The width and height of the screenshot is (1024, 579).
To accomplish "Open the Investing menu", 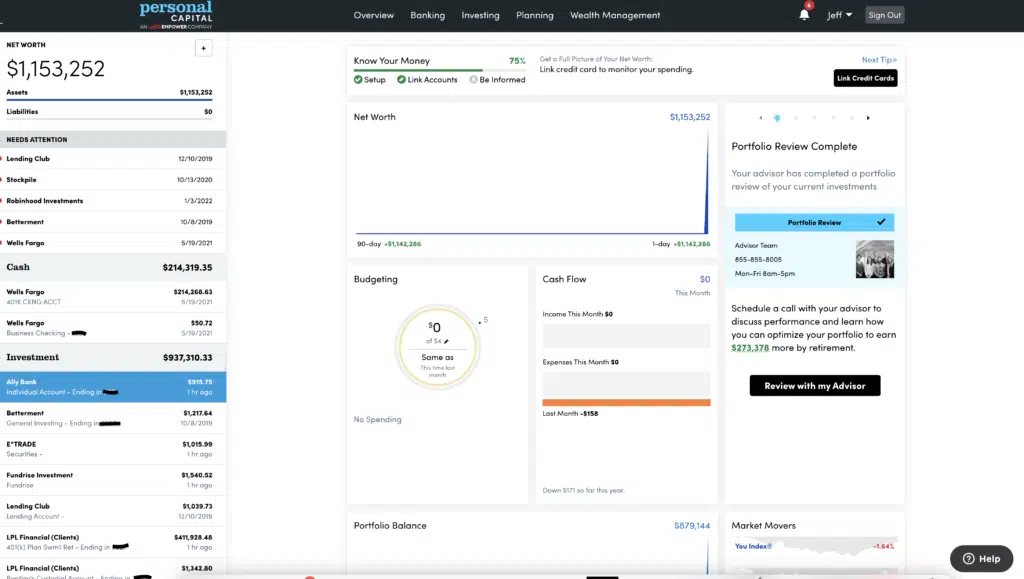I will (x=480, y=15).
